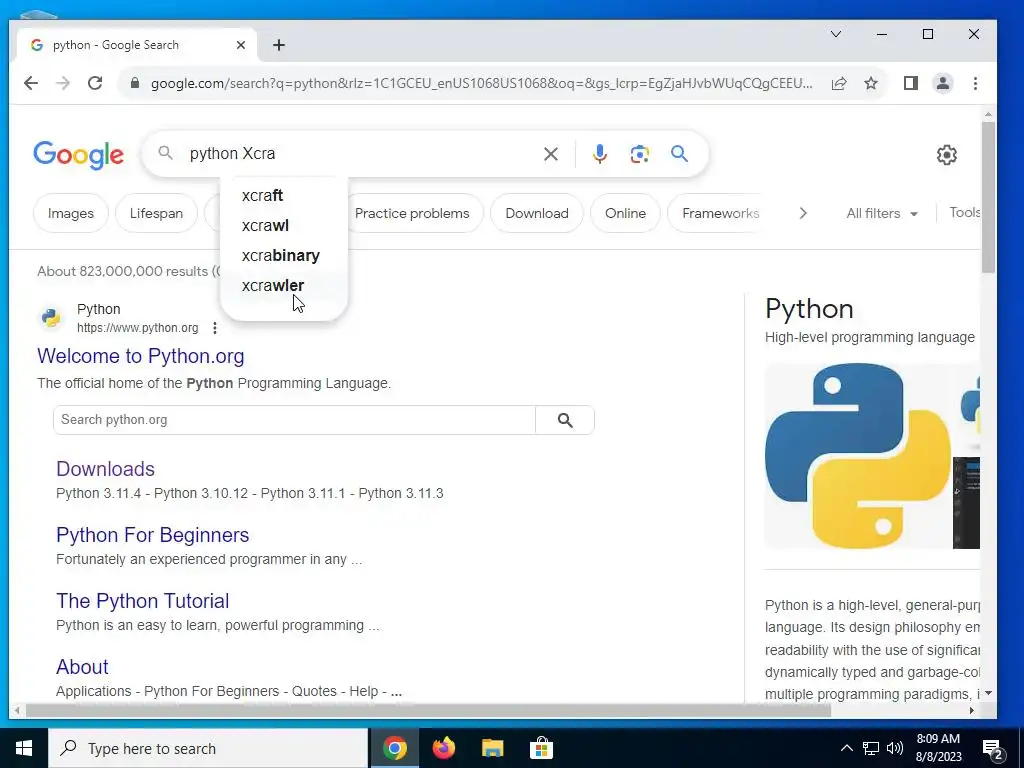Click the Chrome back arrow
The image size is (1024, 768).
(x=31, y=83)
